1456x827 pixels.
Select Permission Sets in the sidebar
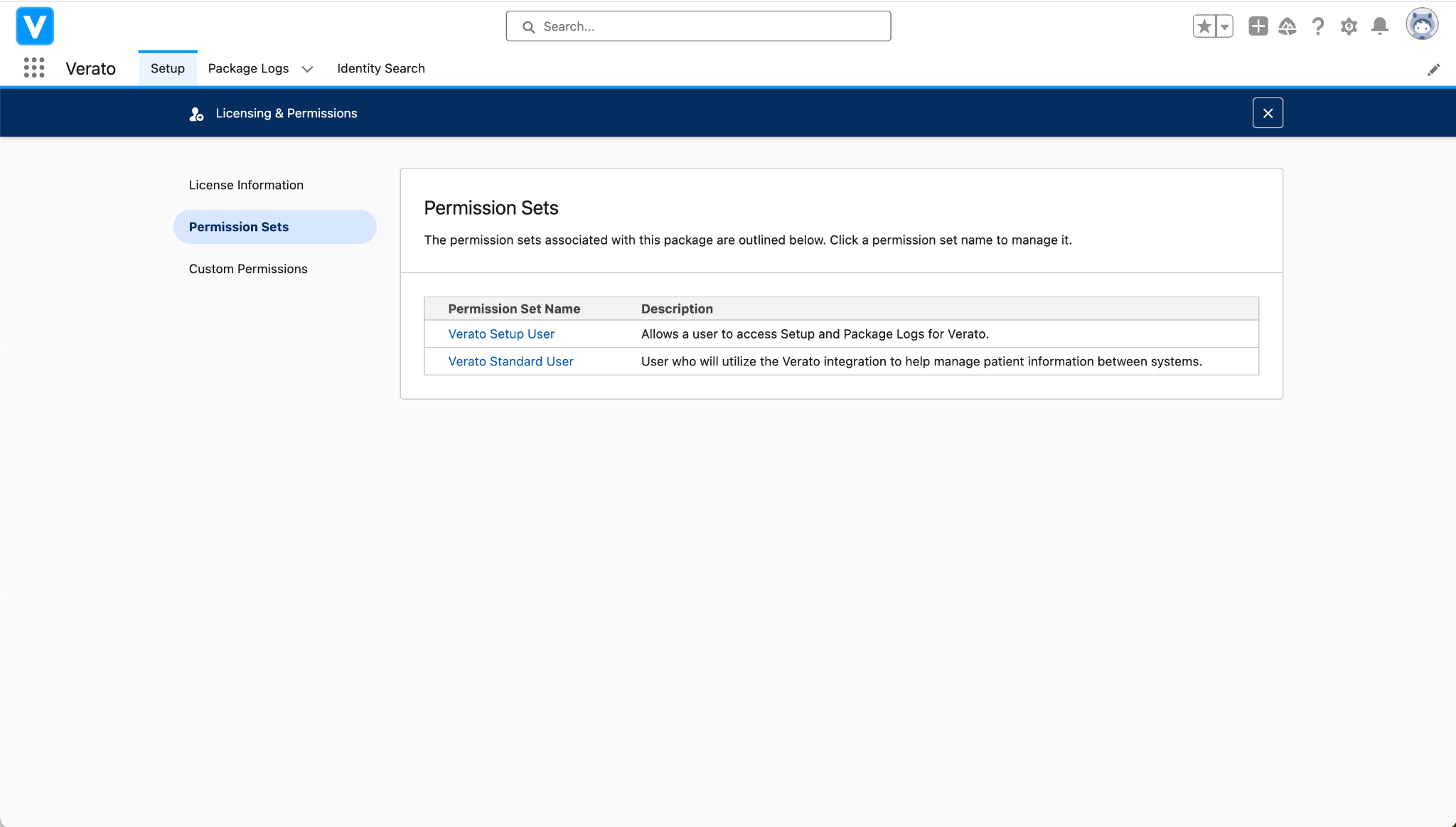[274, 227]
